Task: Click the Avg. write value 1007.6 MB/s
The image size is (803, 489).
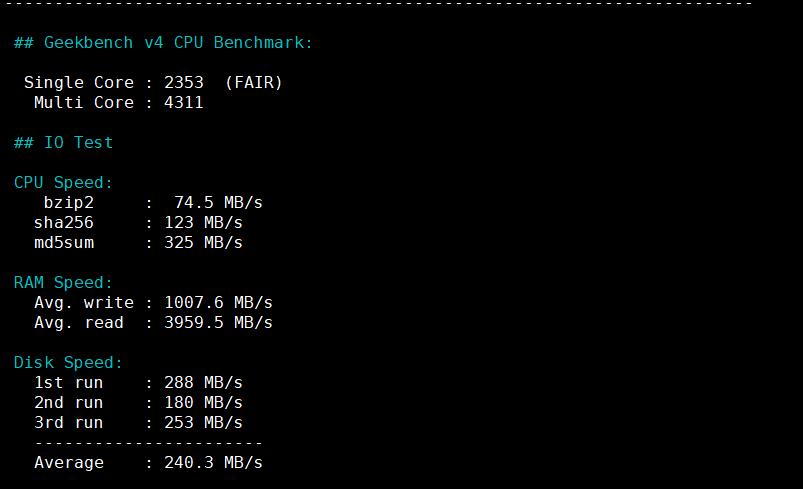Action: 218,303
